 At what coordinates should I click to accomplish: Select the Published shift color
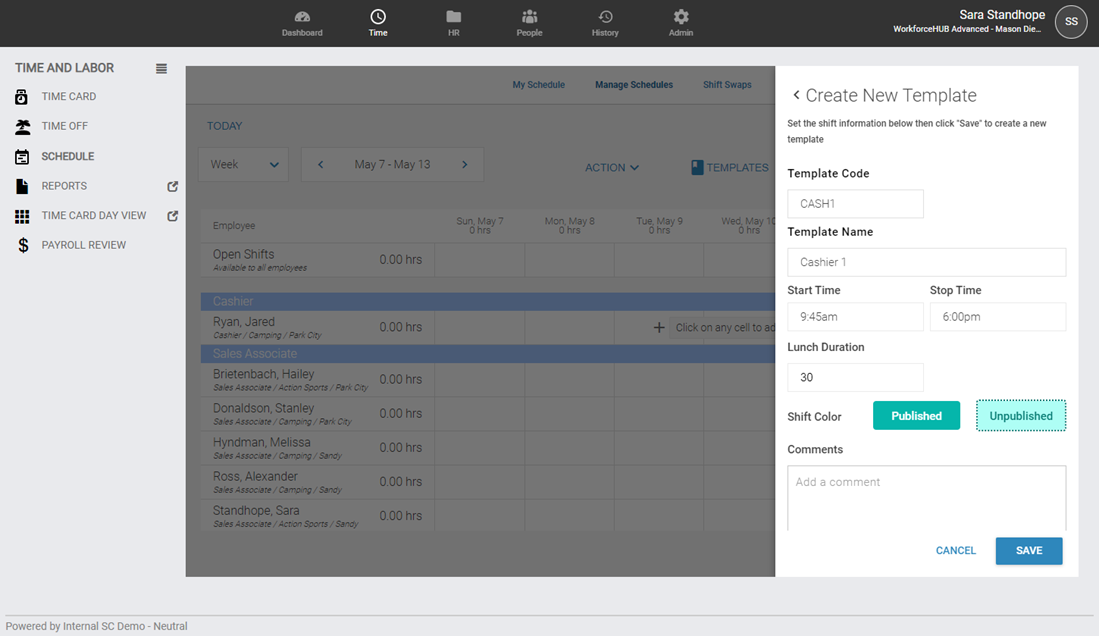point(916,416)
